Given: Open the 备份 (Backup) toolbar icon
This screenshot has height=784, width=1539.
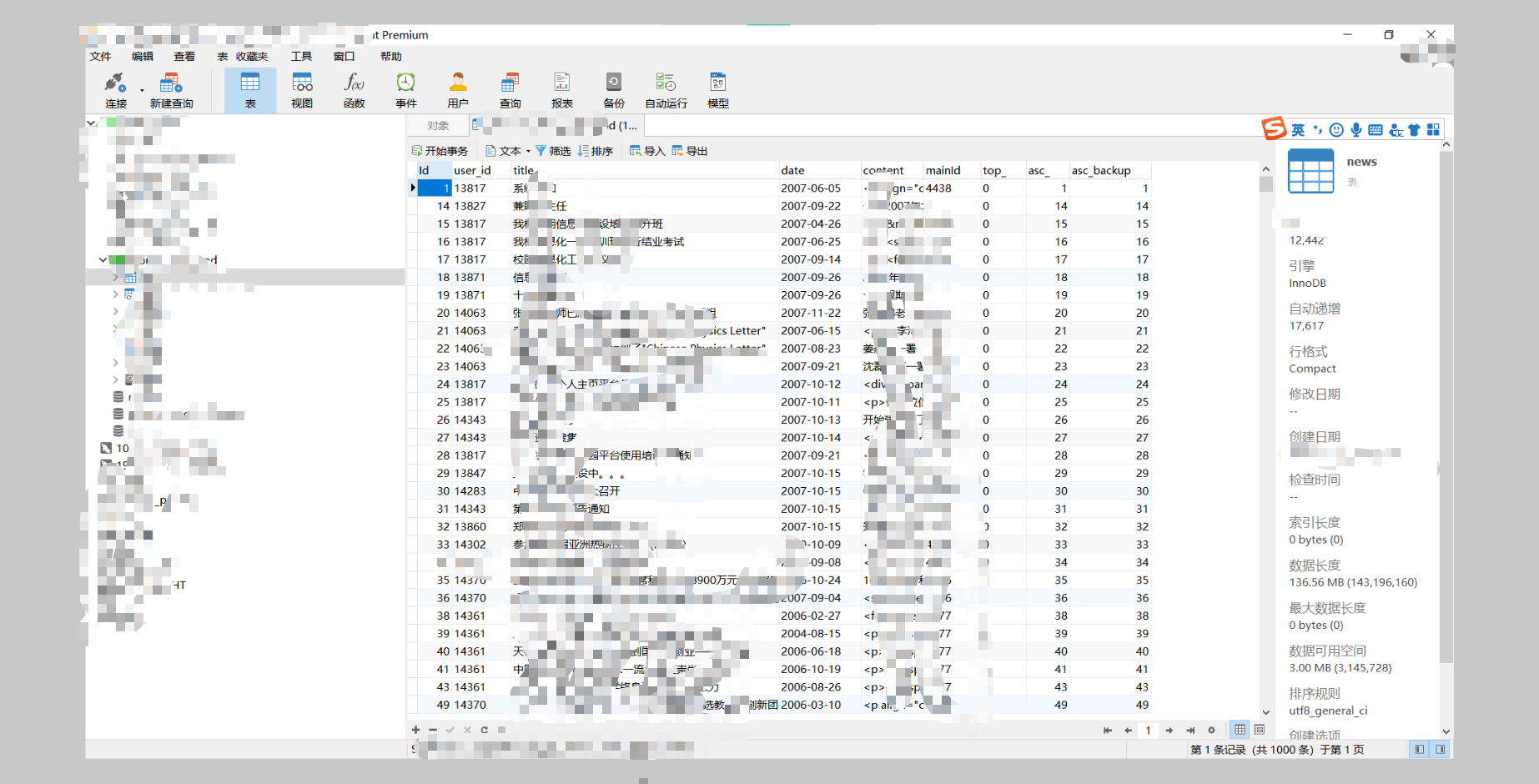Looking at the screenshot, I should point(614,90).
